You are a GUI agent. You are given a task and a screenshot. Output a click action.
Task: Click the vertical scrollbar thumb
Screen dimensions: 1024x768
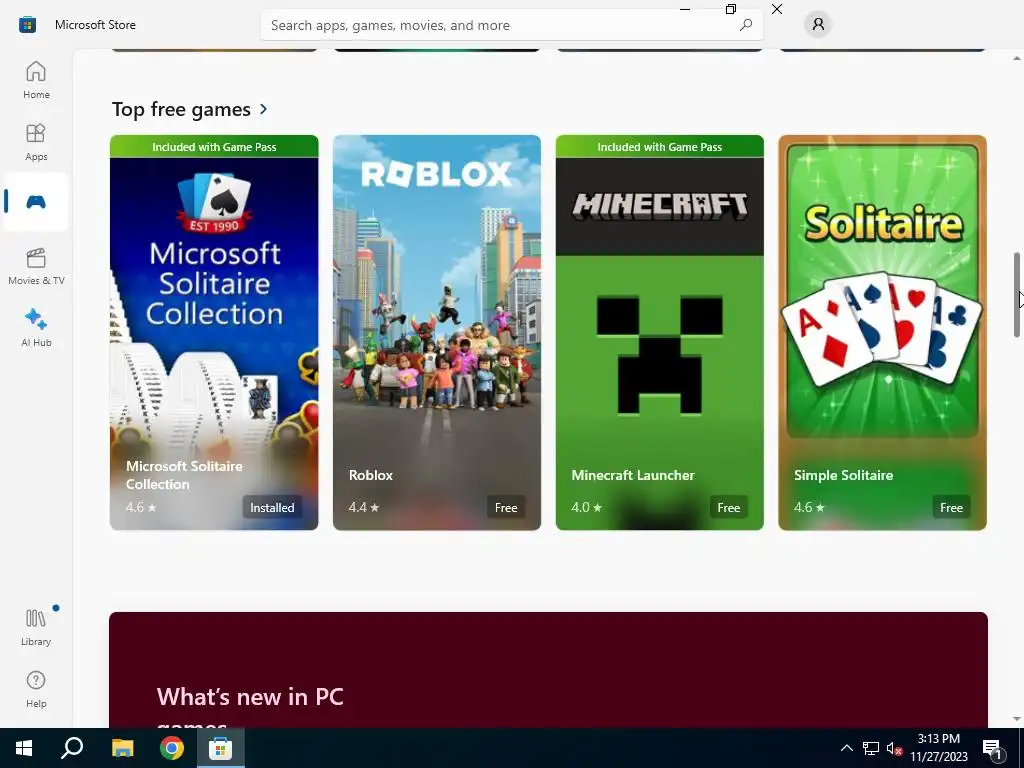tap(1016, 294)
